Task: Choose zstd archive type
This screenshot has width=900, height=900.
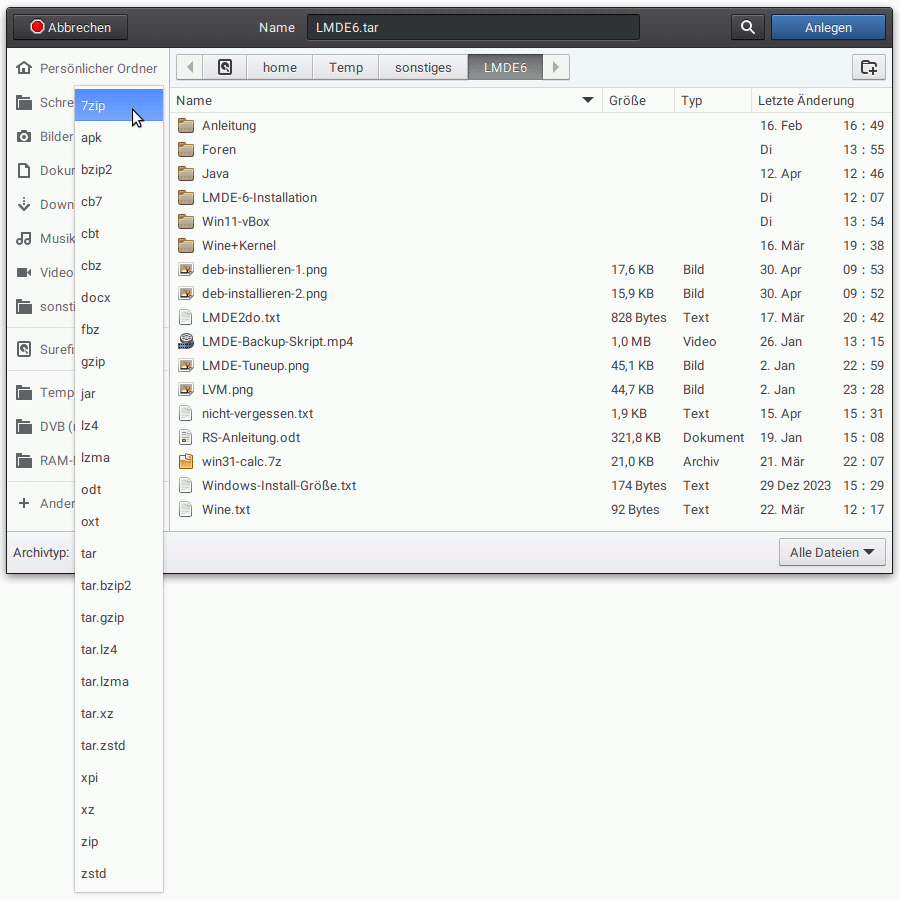Action: tap(119, 874)
